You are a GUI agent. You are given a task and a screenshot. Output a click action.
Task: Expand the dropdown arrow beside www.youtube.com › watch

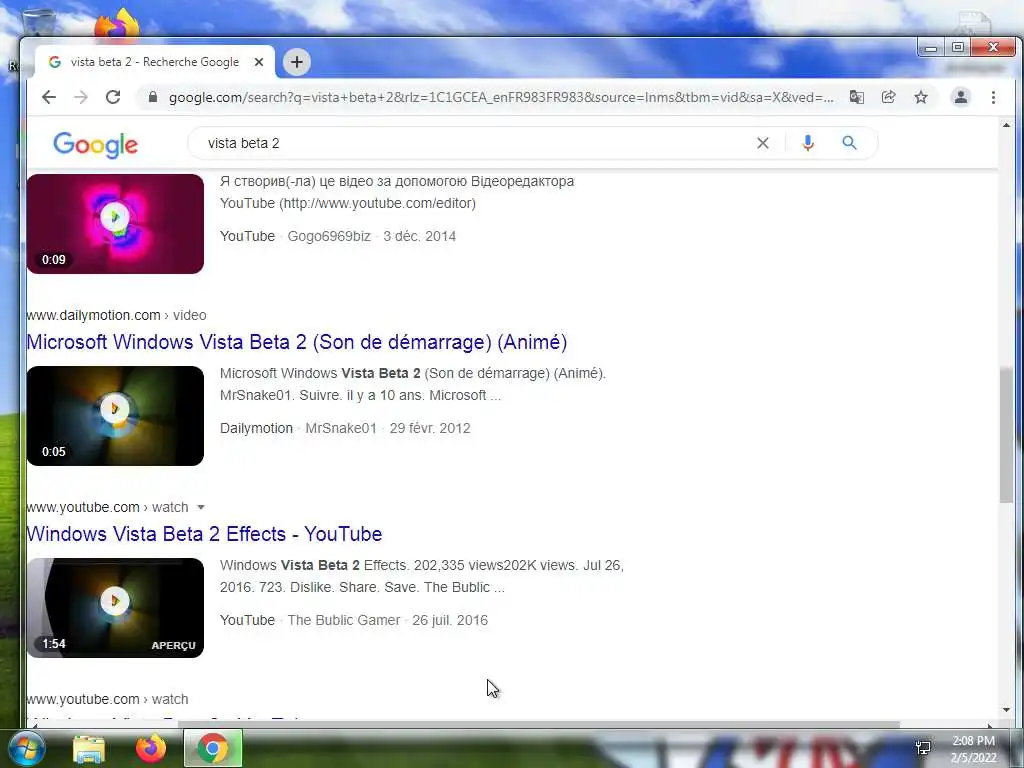[x=200, y=507]
